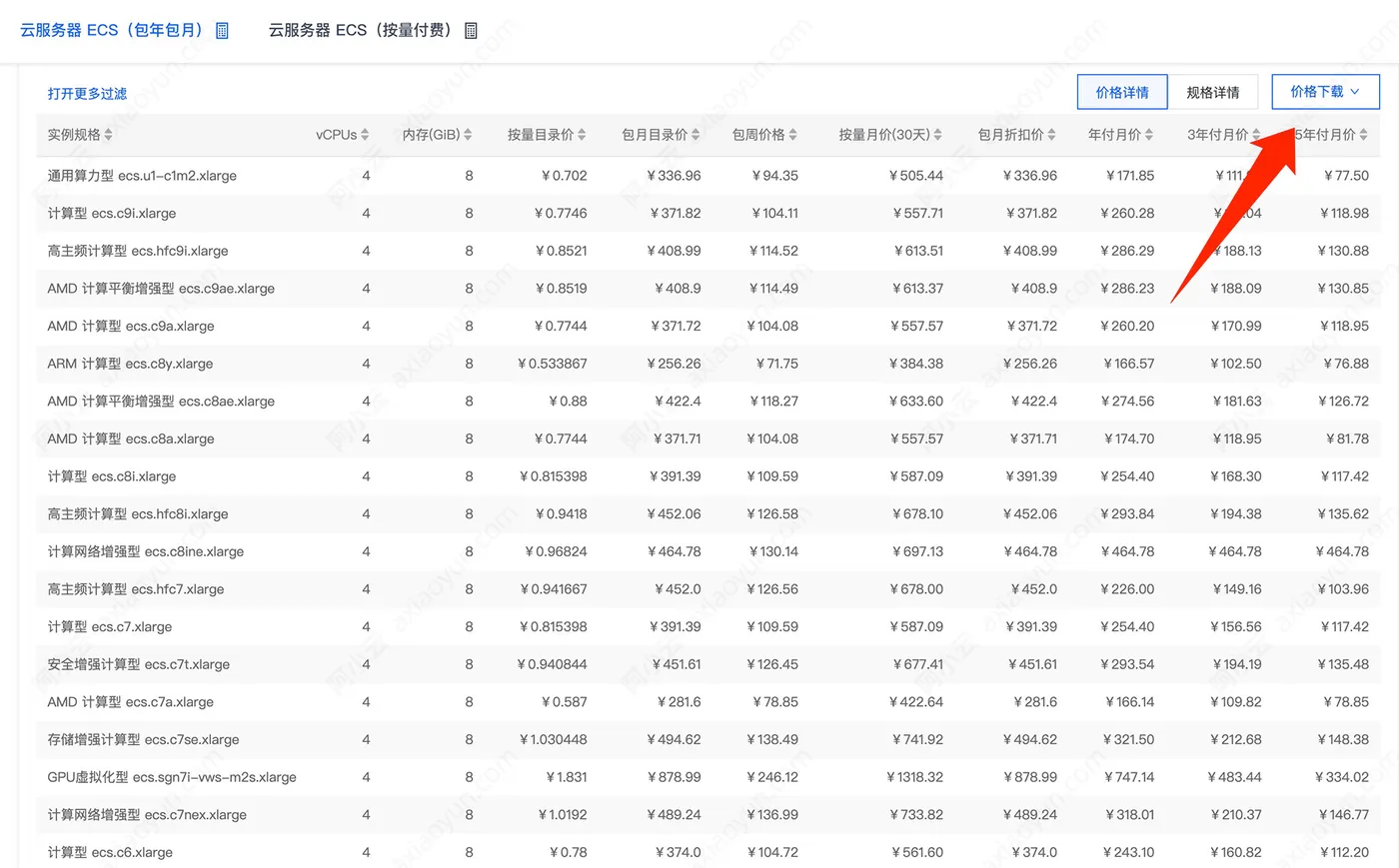Select row AMD 计算型 ecs.c9a.xlarge

(707, 327)
